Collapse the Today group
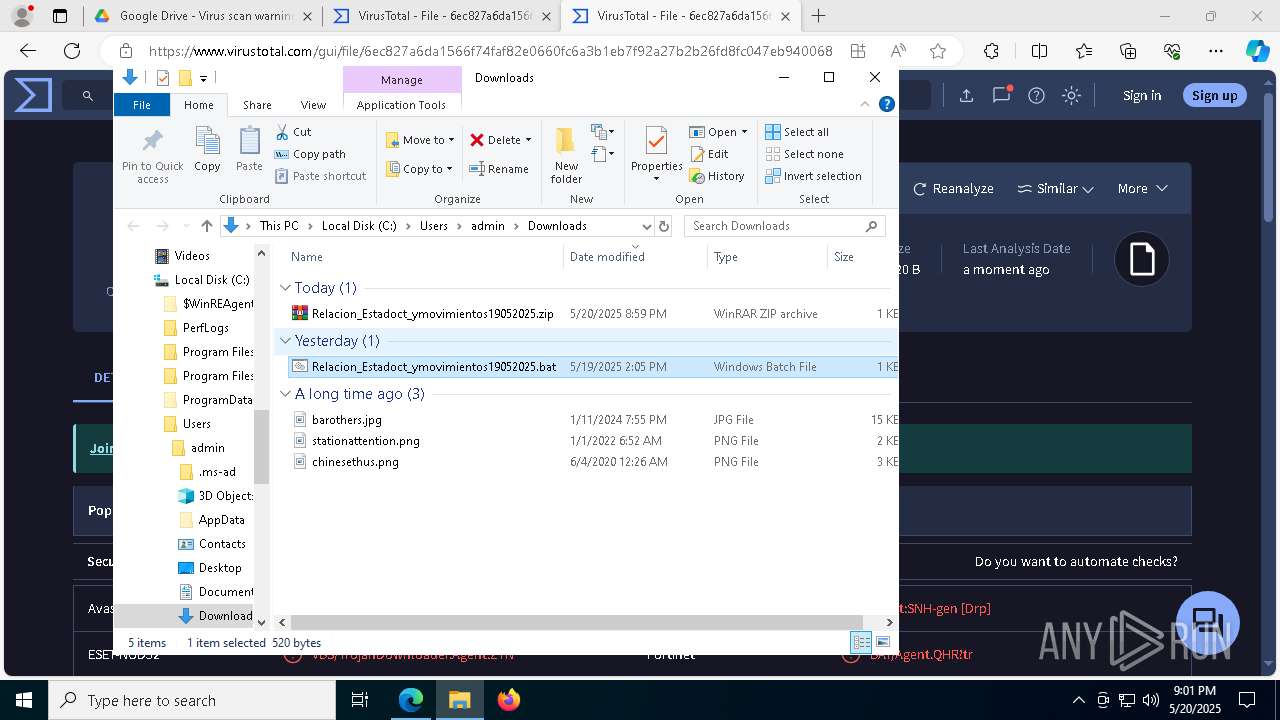The image size is (1280, 720). coord(285,288)
